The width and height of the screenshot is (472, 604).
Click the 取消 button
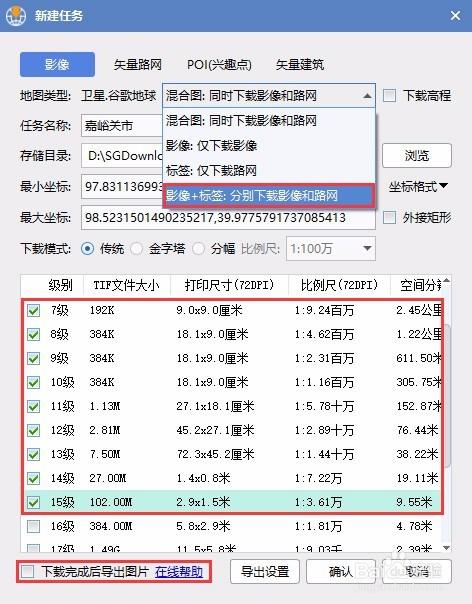[x=417, y=572]
